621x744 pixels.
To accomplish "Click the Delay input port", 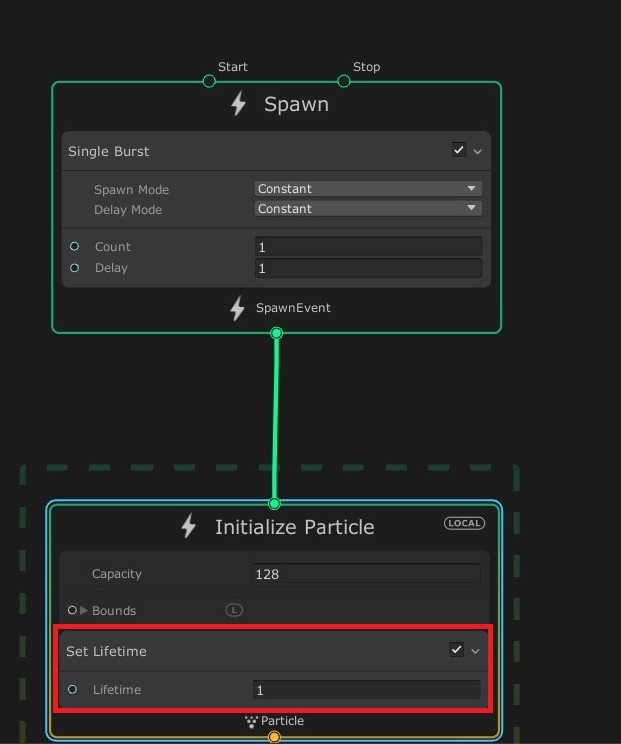I will (x=74, y=268).
